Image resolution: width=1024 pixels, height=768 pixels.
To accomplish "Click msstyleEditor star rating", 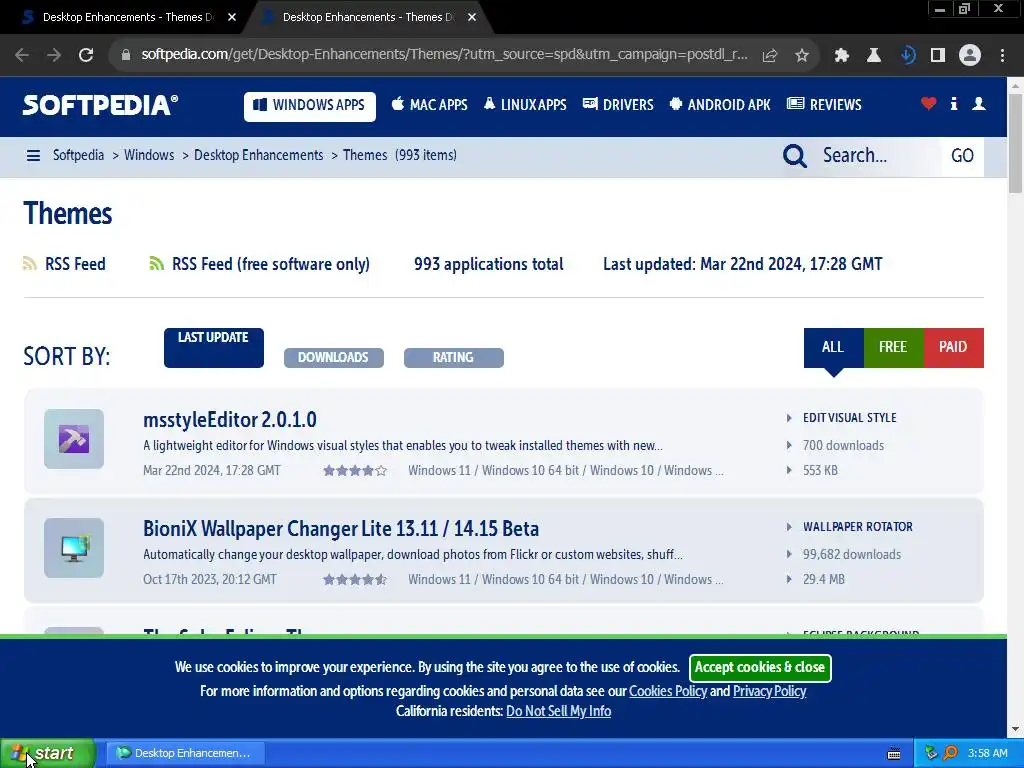I will pos(355,471).
